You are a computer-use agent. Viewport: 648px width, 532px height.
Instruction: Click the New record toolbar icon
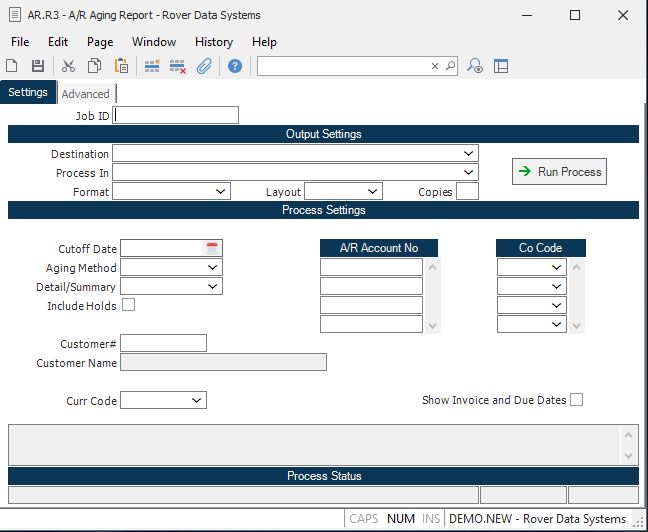pyautogui.click(x=12, y=66)
